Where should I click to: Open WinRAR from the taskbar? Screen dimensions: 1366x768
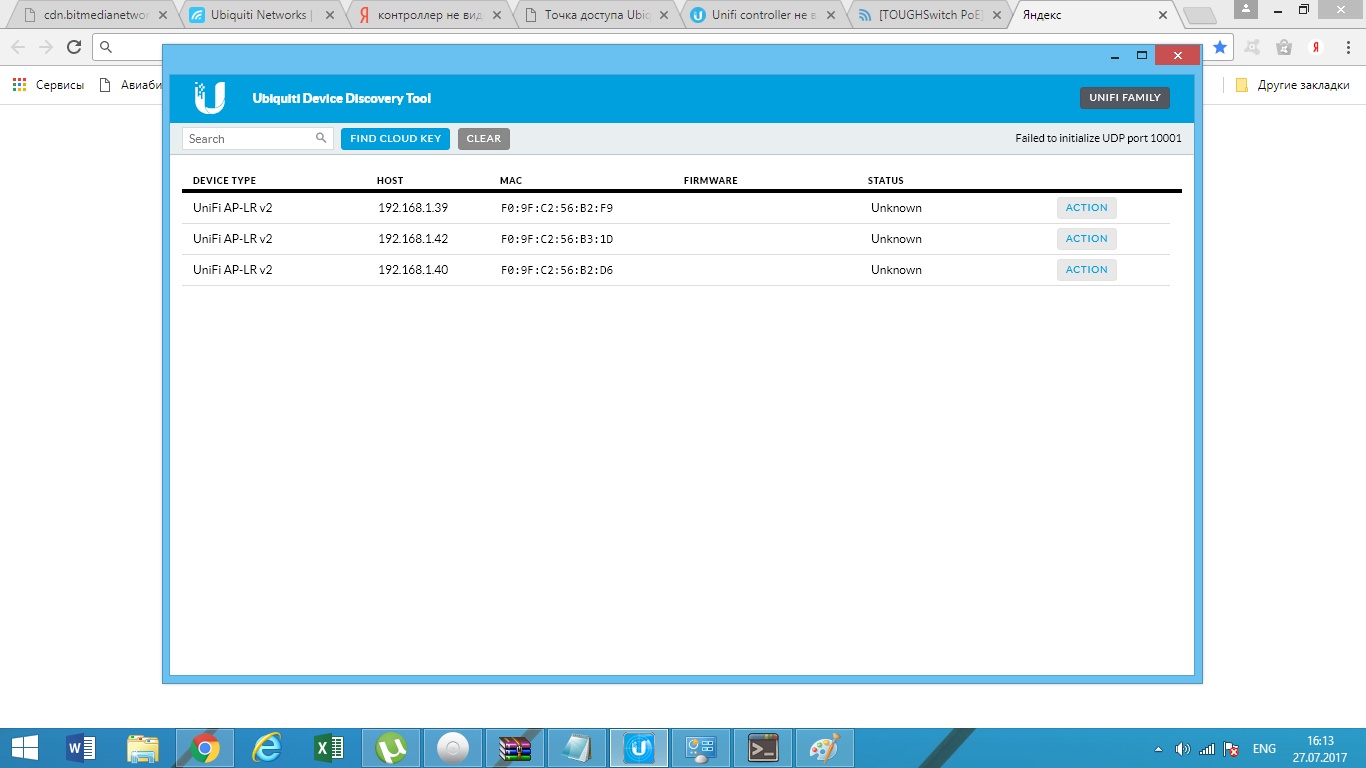click(515, 748)
